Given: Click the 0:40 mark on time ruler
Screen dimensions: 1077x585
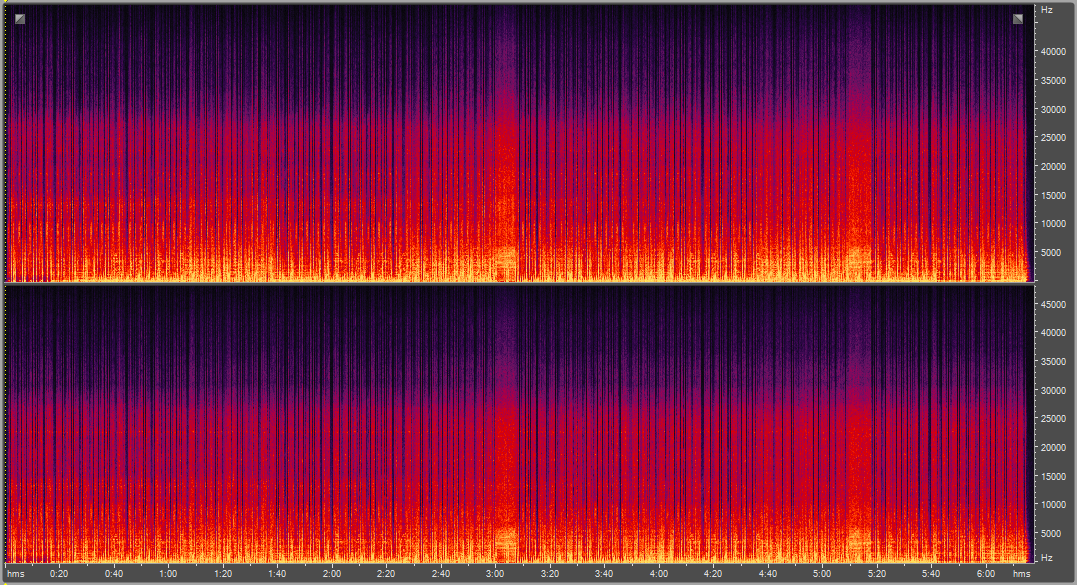Looking at the screenshot, I should coord(114,574).
